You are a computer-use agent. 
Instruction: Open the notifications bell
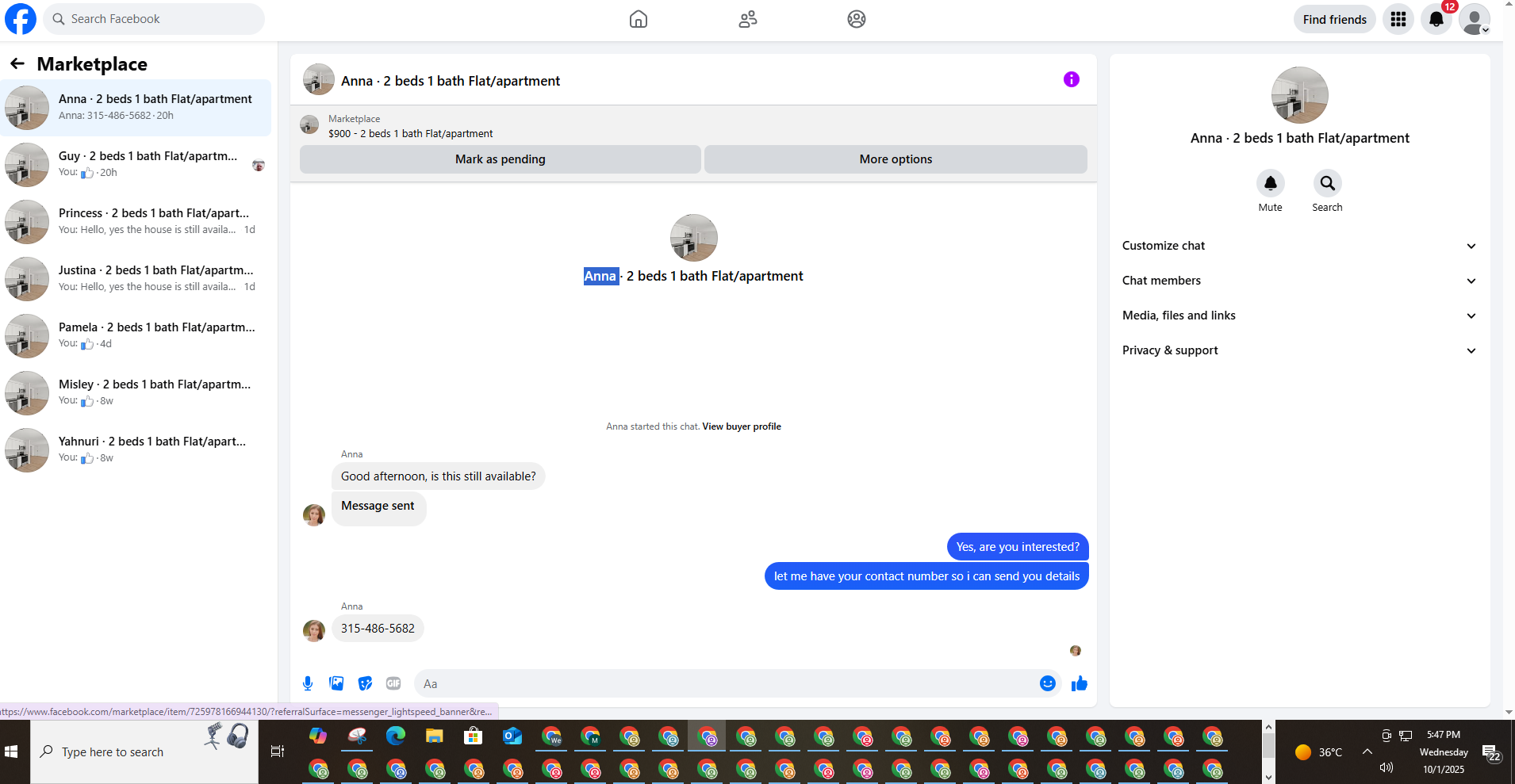pos(1436,19)
